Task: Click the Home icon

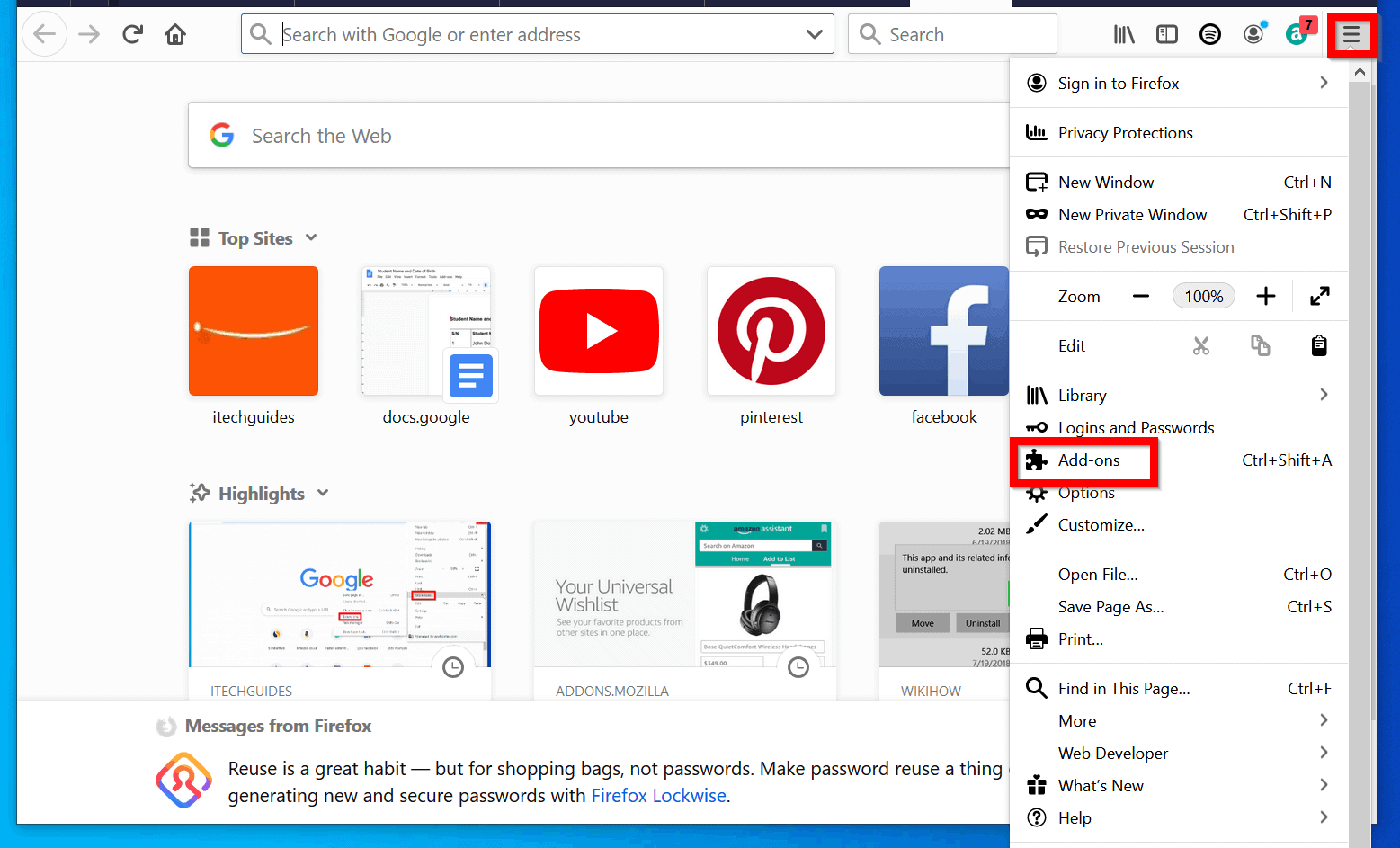Action: pos(174,33)
